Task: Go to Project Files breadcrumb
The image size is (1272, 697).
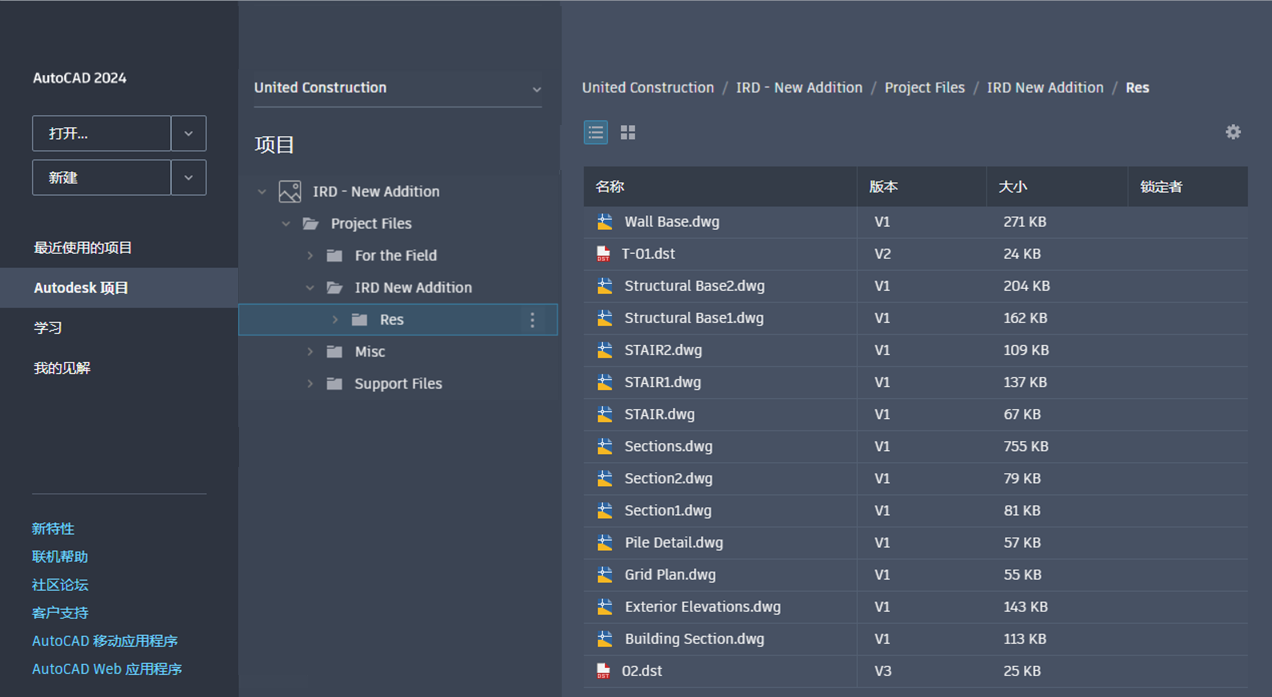Action: (925, 88)
